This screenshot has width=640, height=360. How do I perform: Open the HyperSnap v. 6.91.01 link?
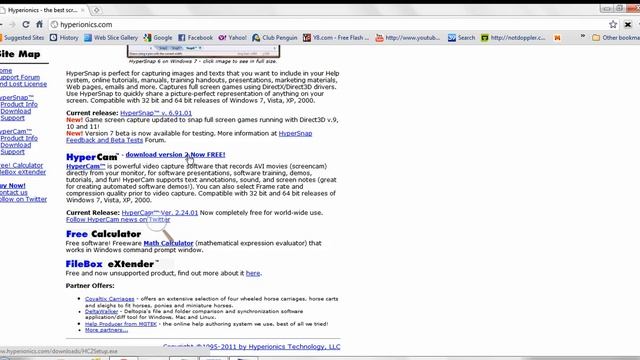156,113
